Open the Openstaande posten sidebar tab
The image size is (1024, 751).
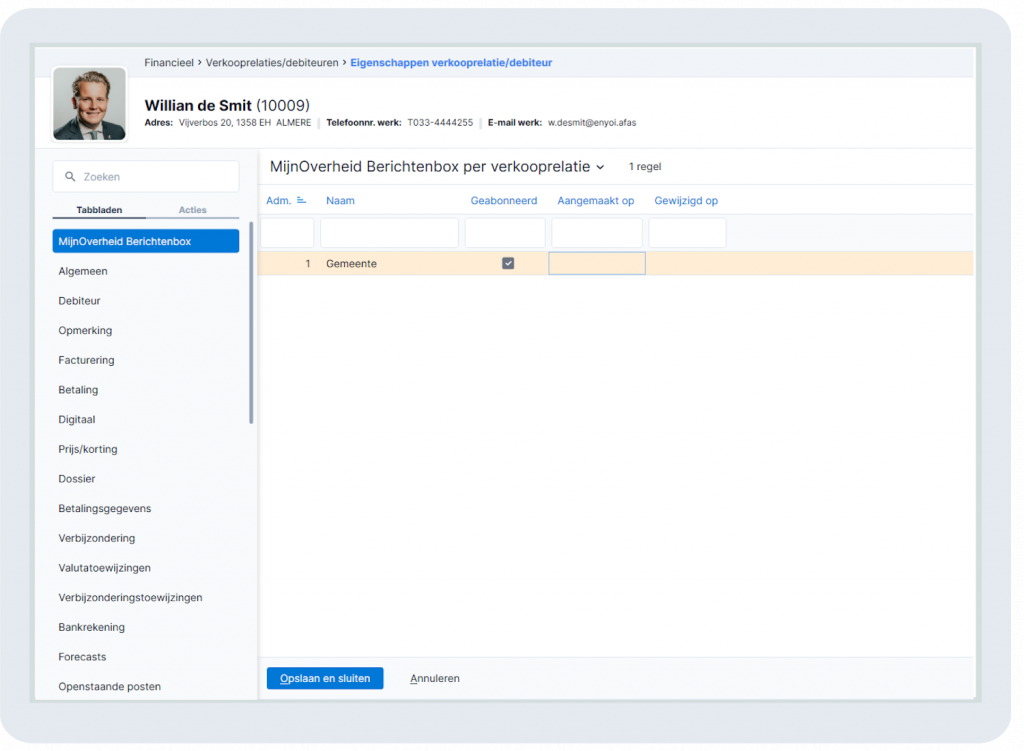click(x=110, y=686)
